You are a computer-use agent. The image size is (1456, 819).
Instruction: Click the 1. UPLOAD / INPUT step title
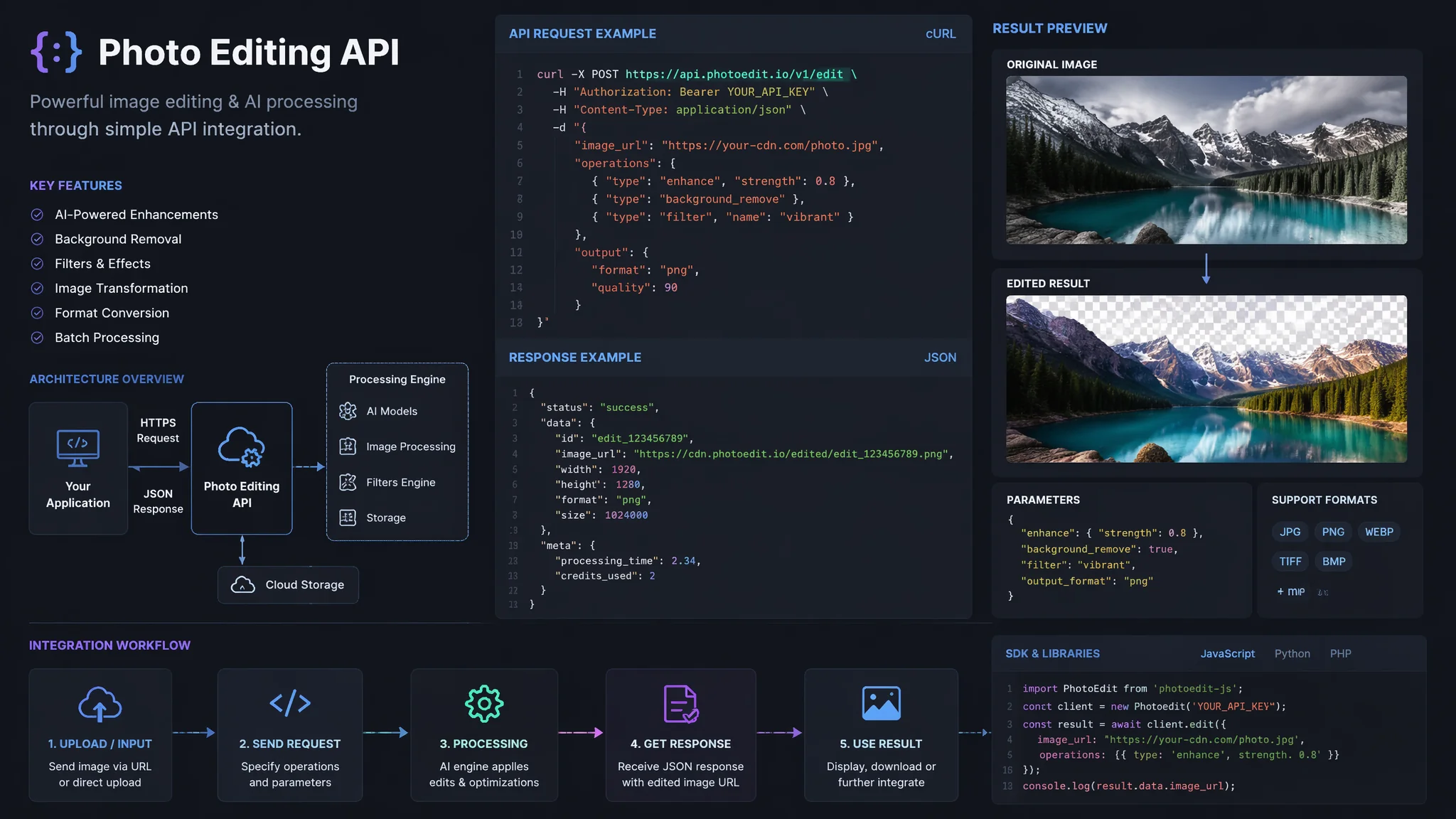tap(100, 744)
